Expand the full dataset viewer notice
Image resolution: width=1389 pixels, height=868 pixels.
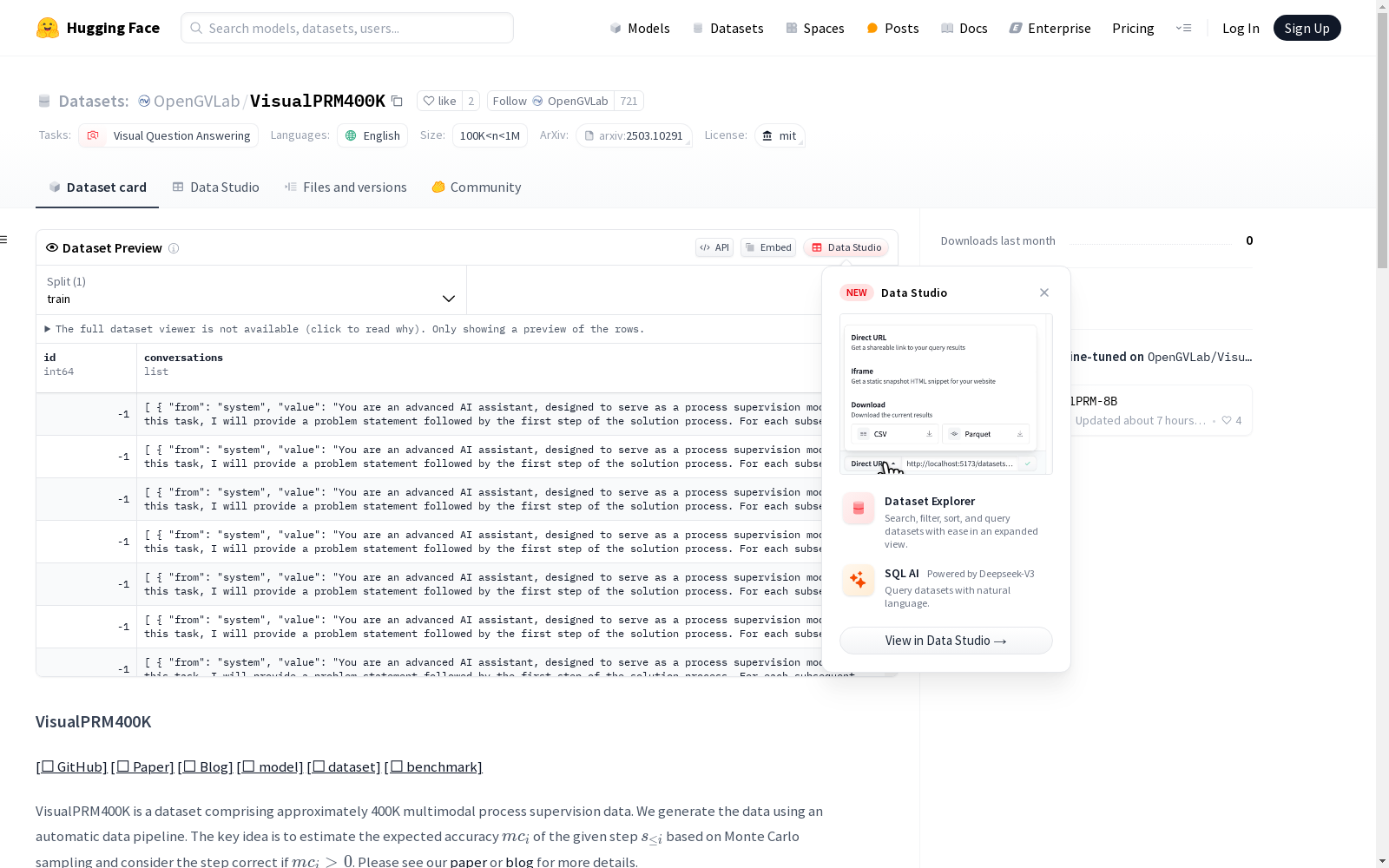point(345,329)
